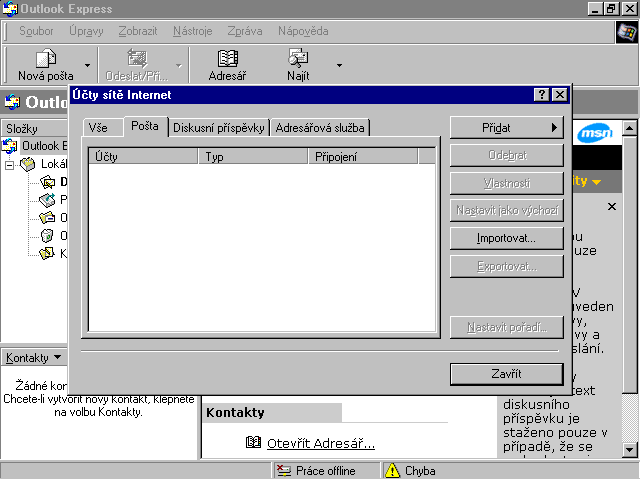Sort by the Připojení column header
This screenshot has height=480, width=640.
tap(363, 156)
